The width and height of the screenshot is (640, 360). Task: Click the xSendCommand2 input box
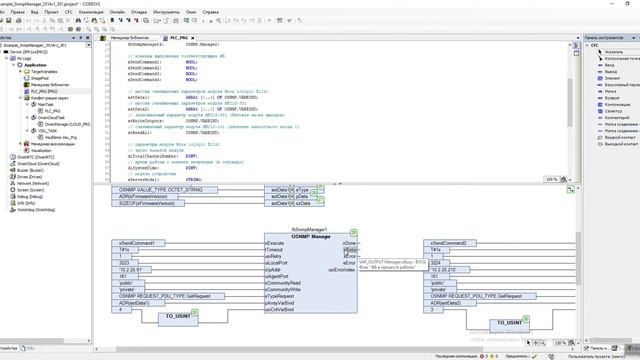tap(450, 243)
